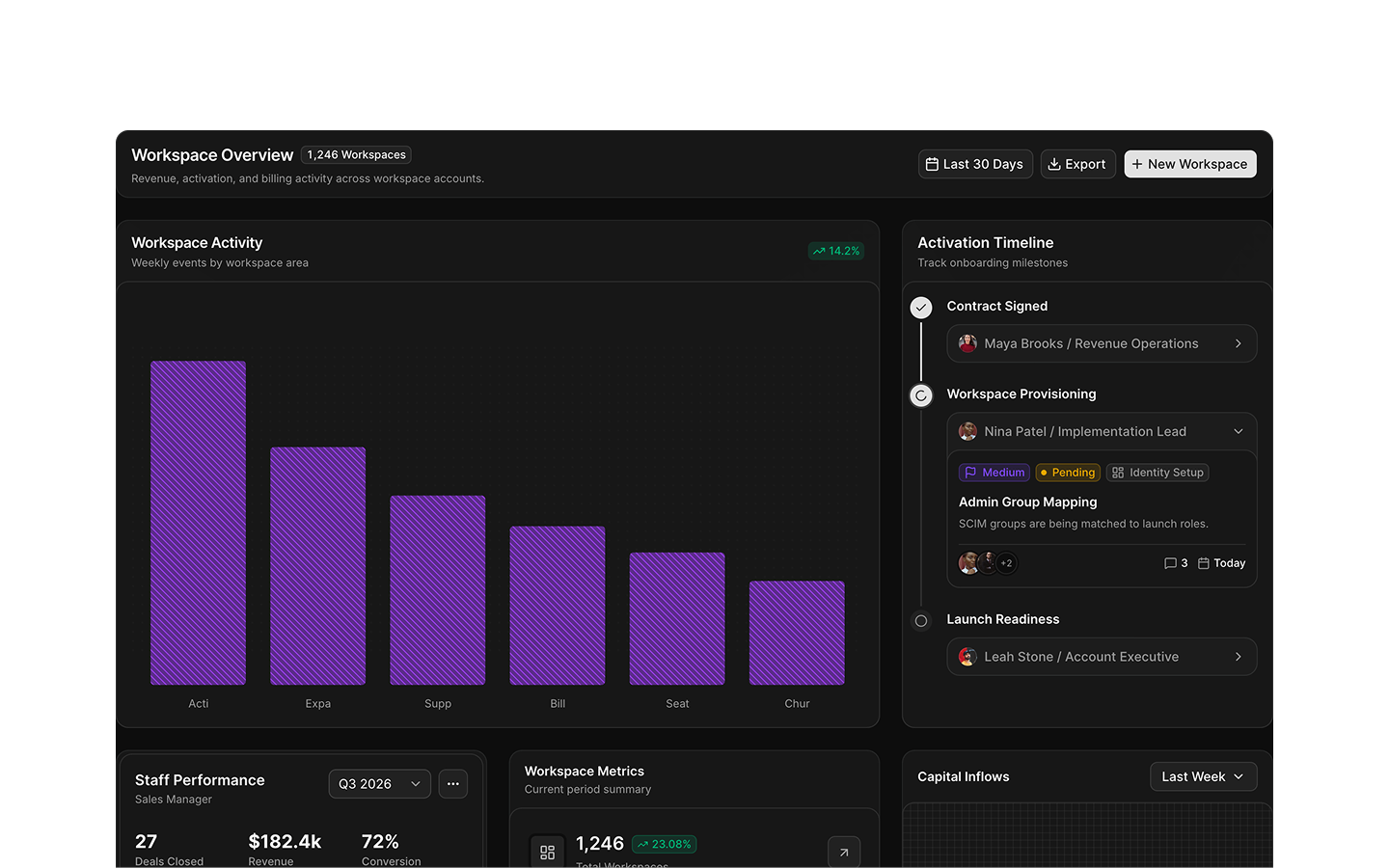Click the Launch Readiness empty step marker
Viewport: 1389px width, 868px height.
point(921,621)
